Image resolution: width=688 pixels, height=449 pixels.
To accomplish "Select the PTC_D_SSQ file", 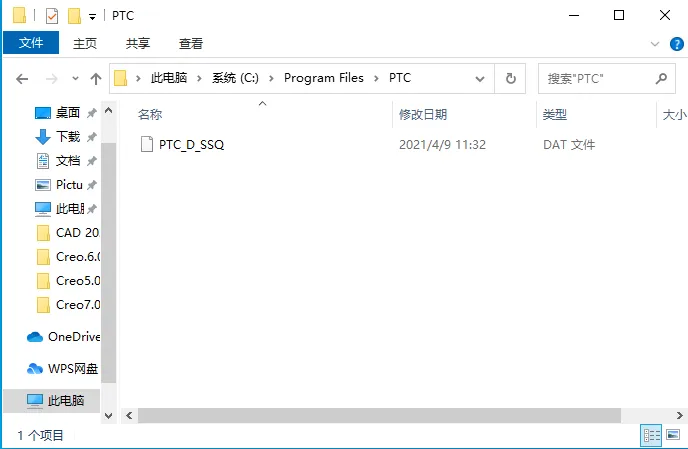I will click(x=191, y=144).
